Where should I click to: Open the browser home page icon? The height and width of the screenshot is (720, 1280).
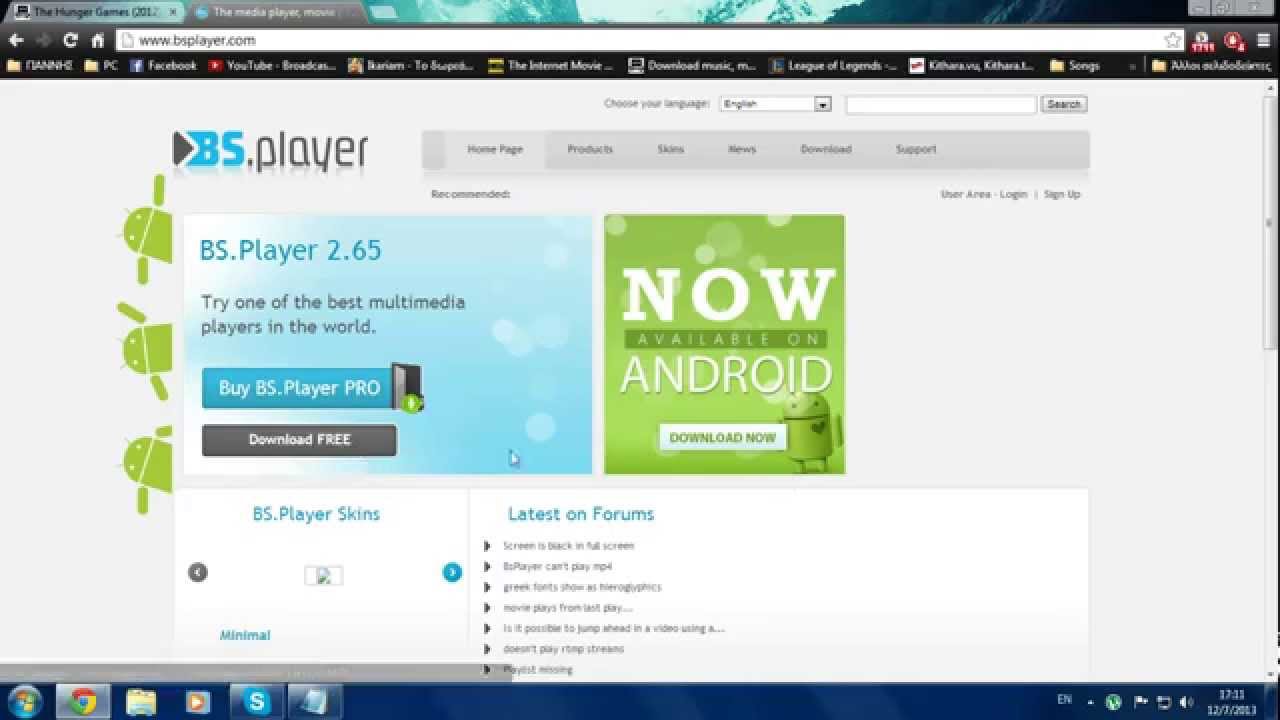[x=97, y=40]
